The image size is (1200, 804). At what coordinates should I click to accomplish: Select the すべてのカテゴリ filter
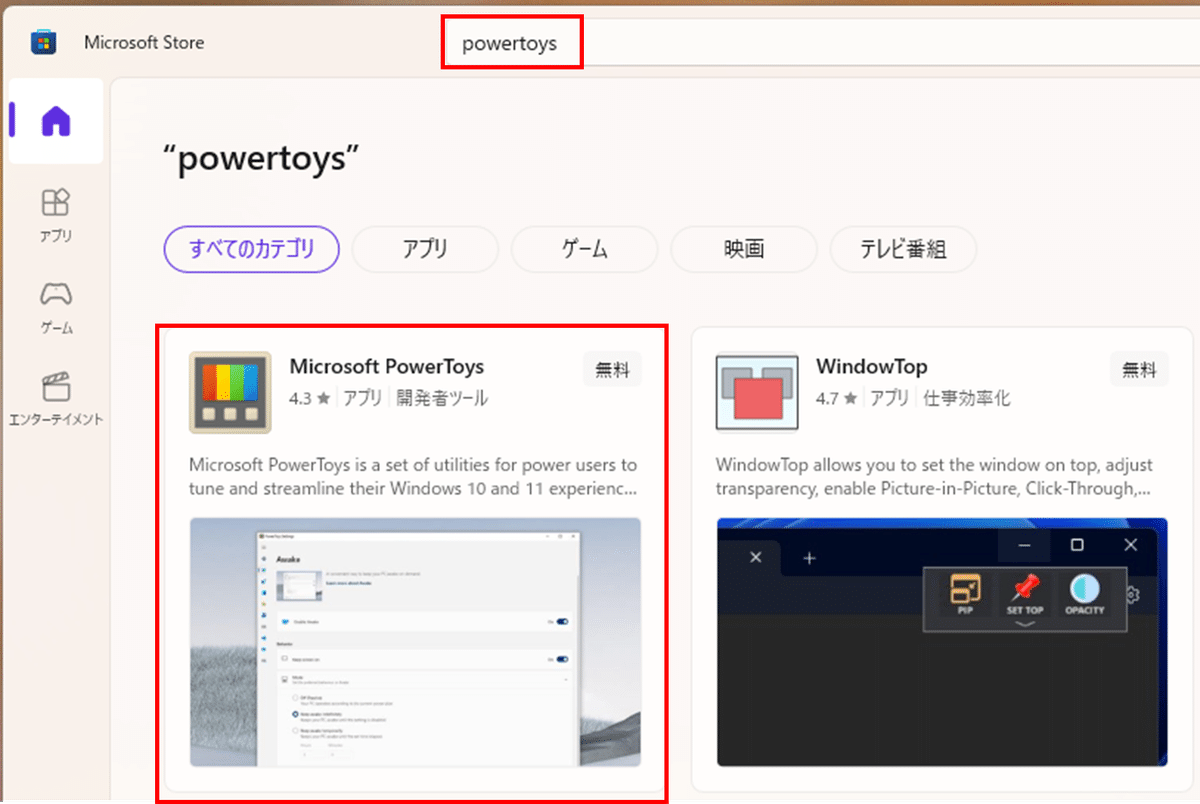tap(252, 249)
